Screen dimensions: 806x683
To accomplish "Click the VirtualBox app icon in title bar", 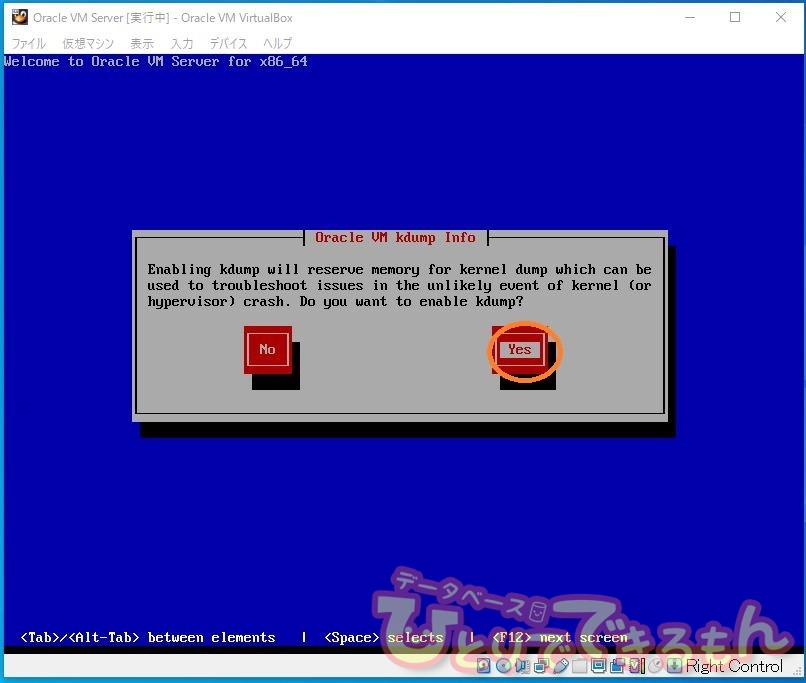I will click(19, 17).
